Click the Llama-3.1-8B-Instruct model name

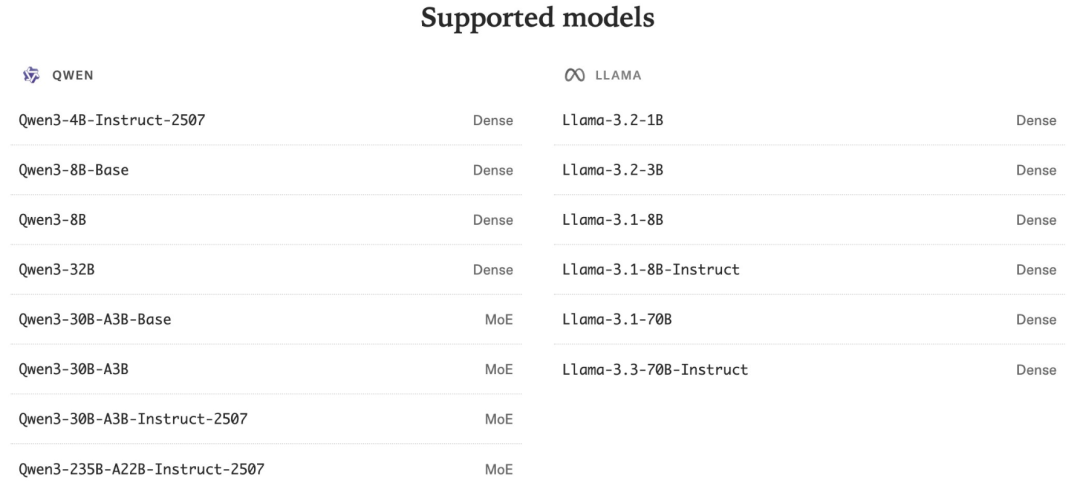pyautogui.click(x=652, y=270)
